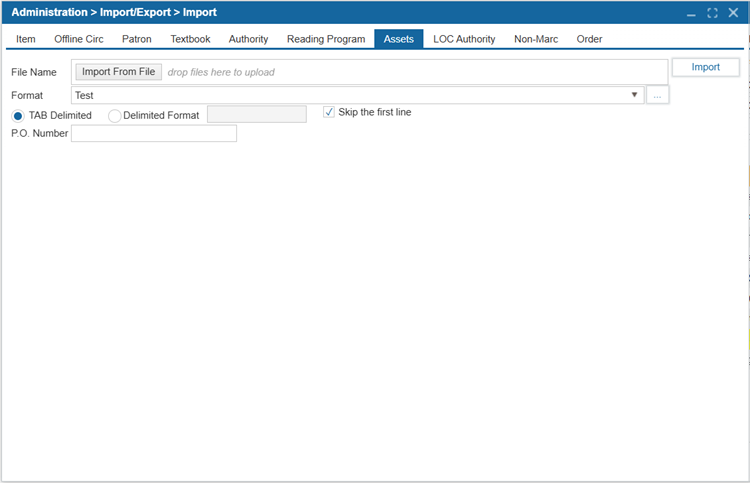Open the Offline Circ tab
The width and height of the screenshot is (750, 483).
(x=79, y=39)
